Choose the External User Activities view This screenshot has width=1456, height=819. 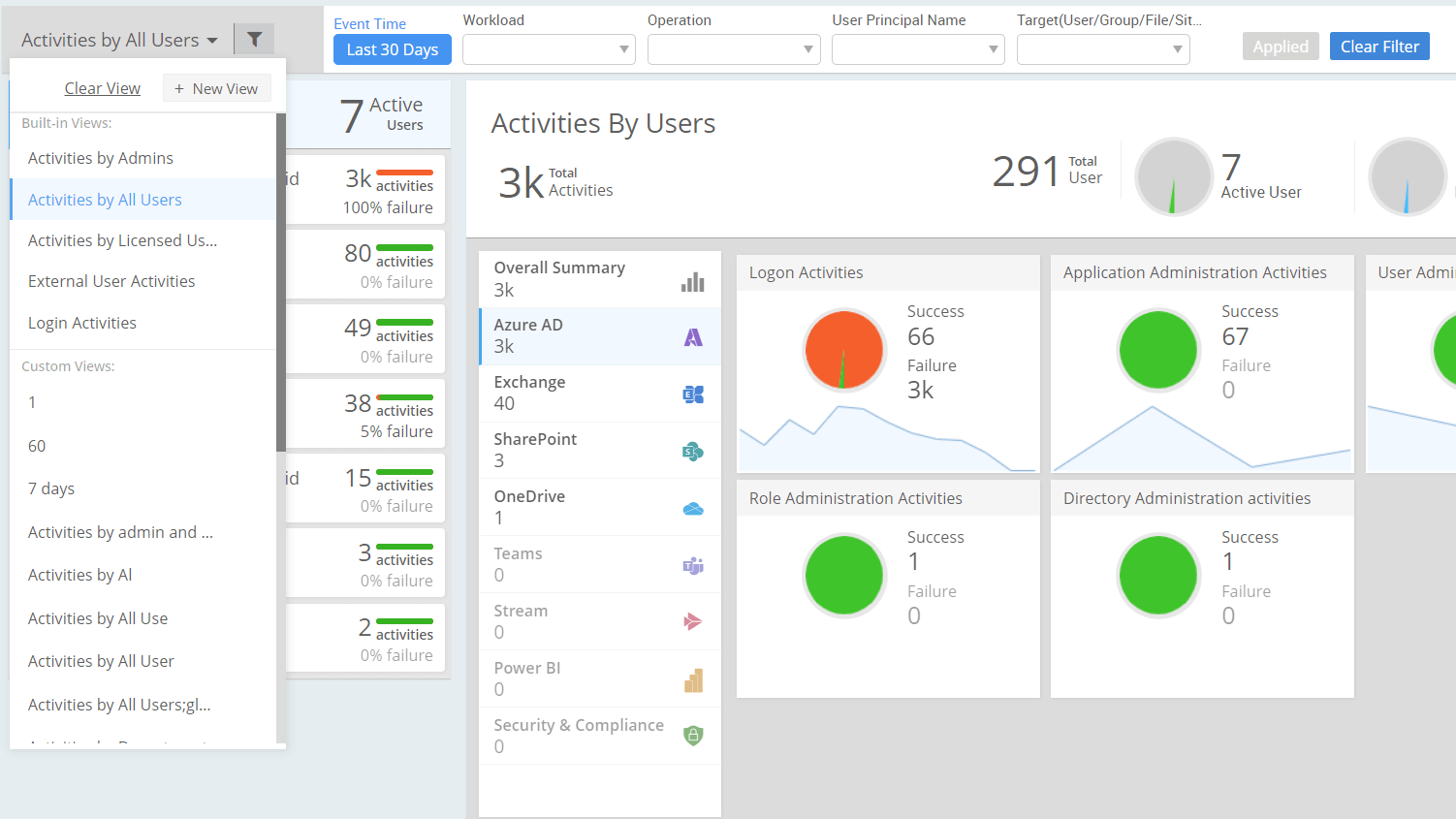click(111, 281)
